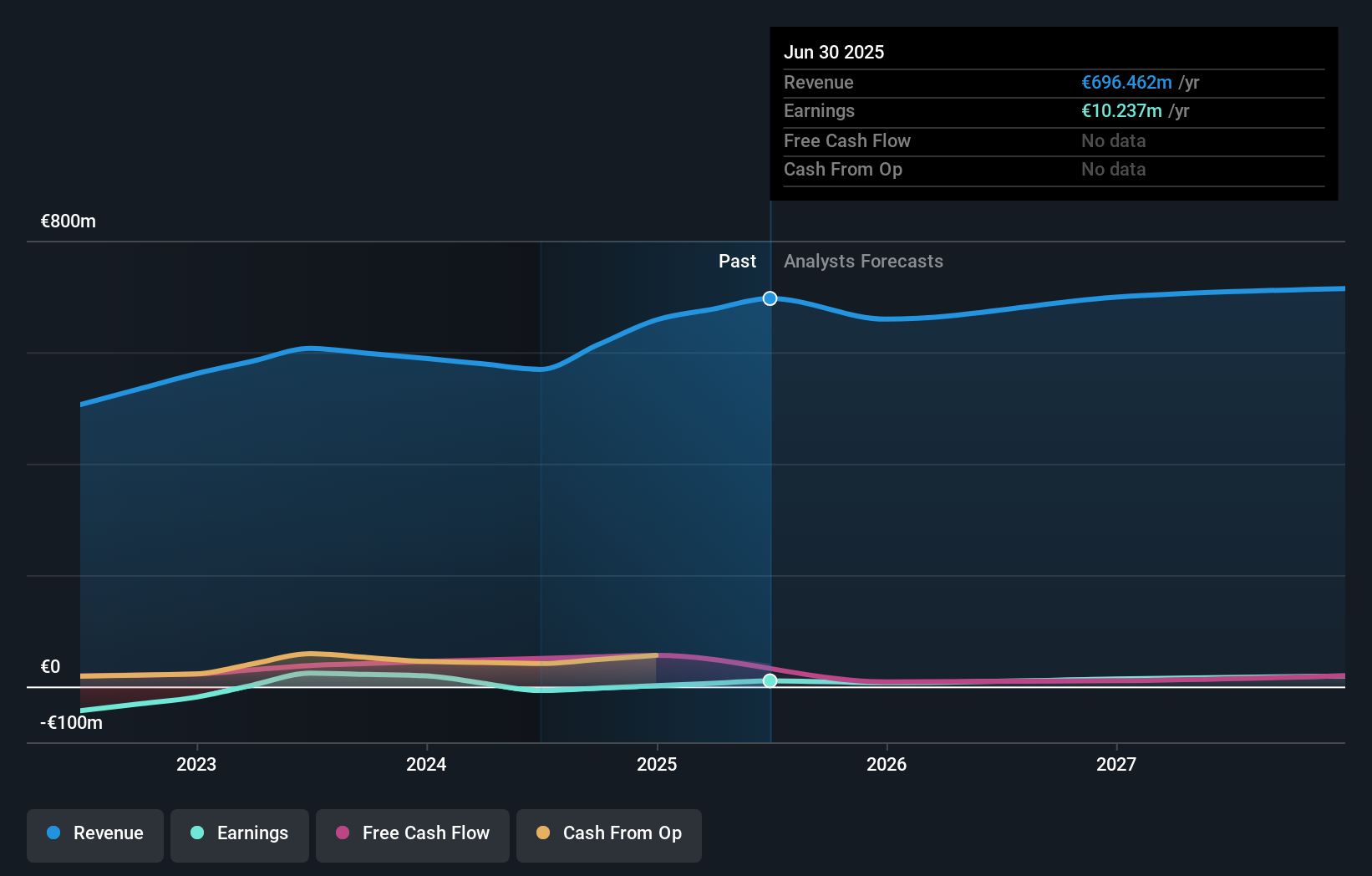Screen dimensions: 1372x876
Task: Click the pink Free Cash Flow legend dot
Action: coord(341,833)
